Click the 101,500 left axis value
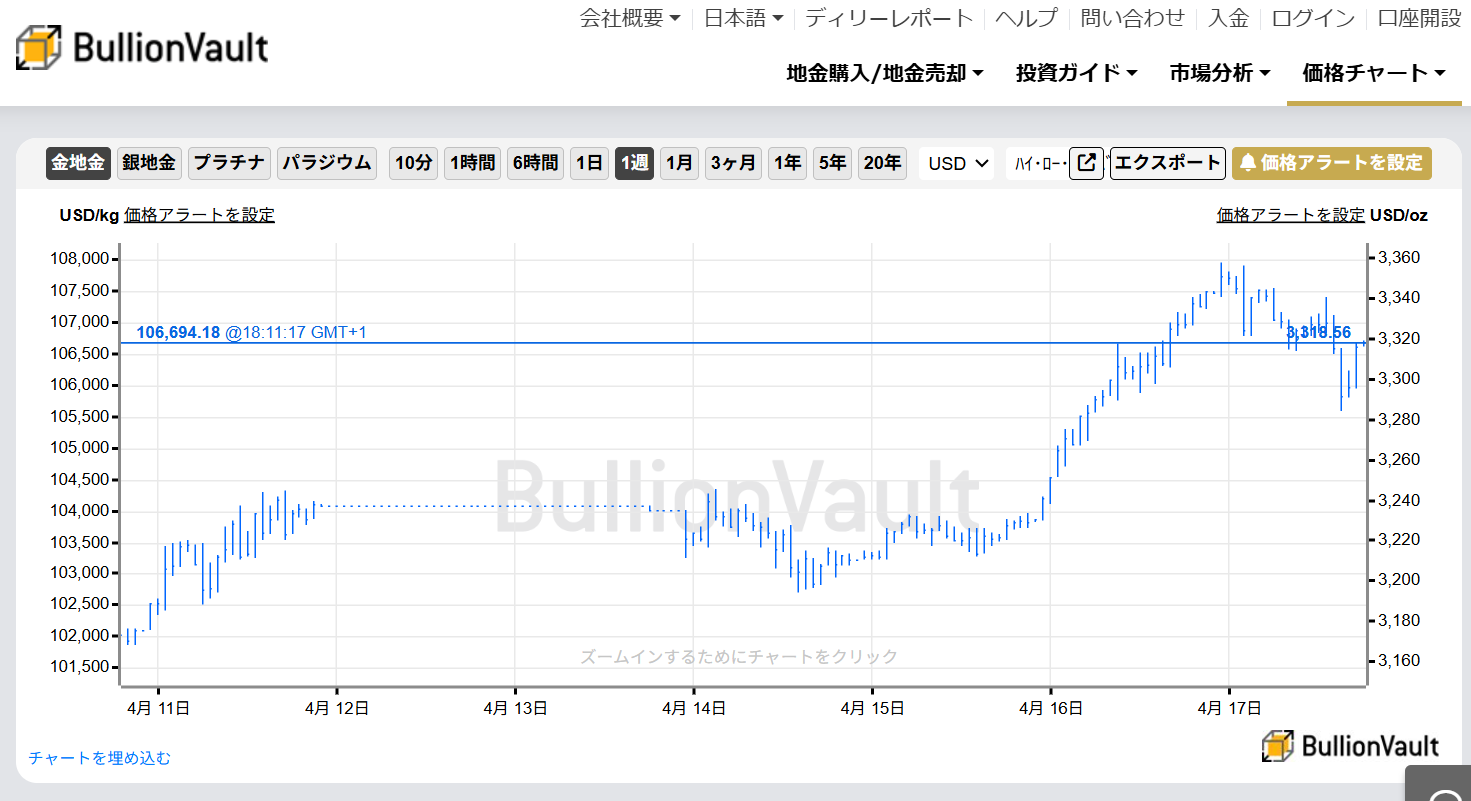The height and width of the screenshot is (801, 1471). click(79, 667)
